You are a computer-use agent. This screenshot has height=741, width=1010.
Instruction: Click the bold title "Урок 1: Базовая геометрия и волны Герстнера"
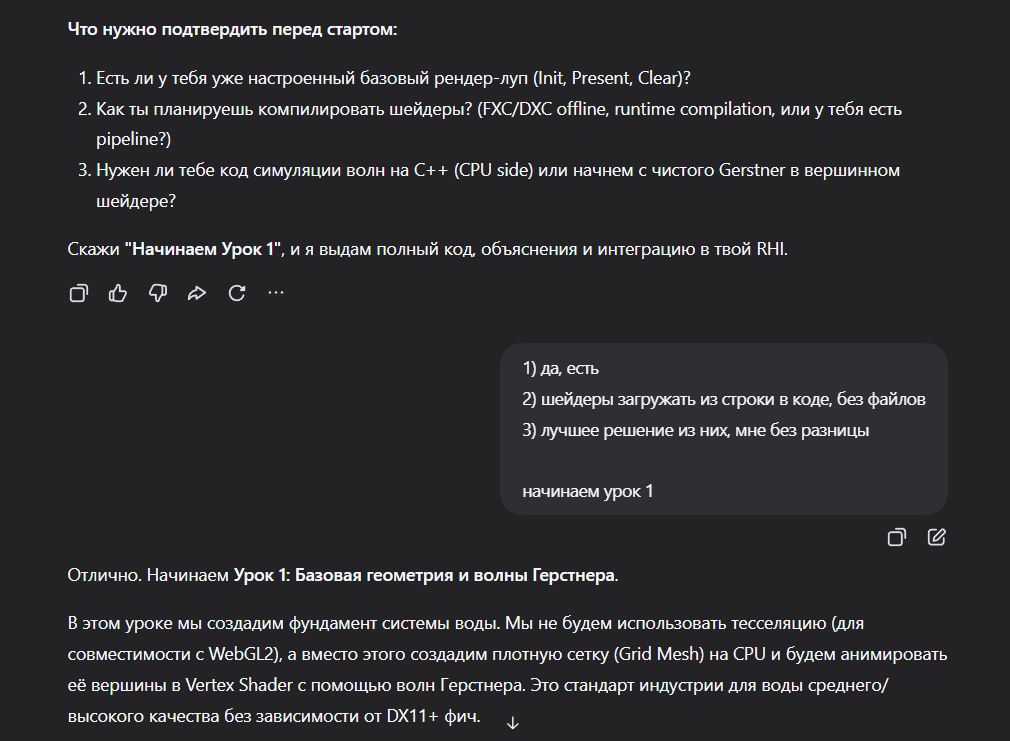click(424, 575)
